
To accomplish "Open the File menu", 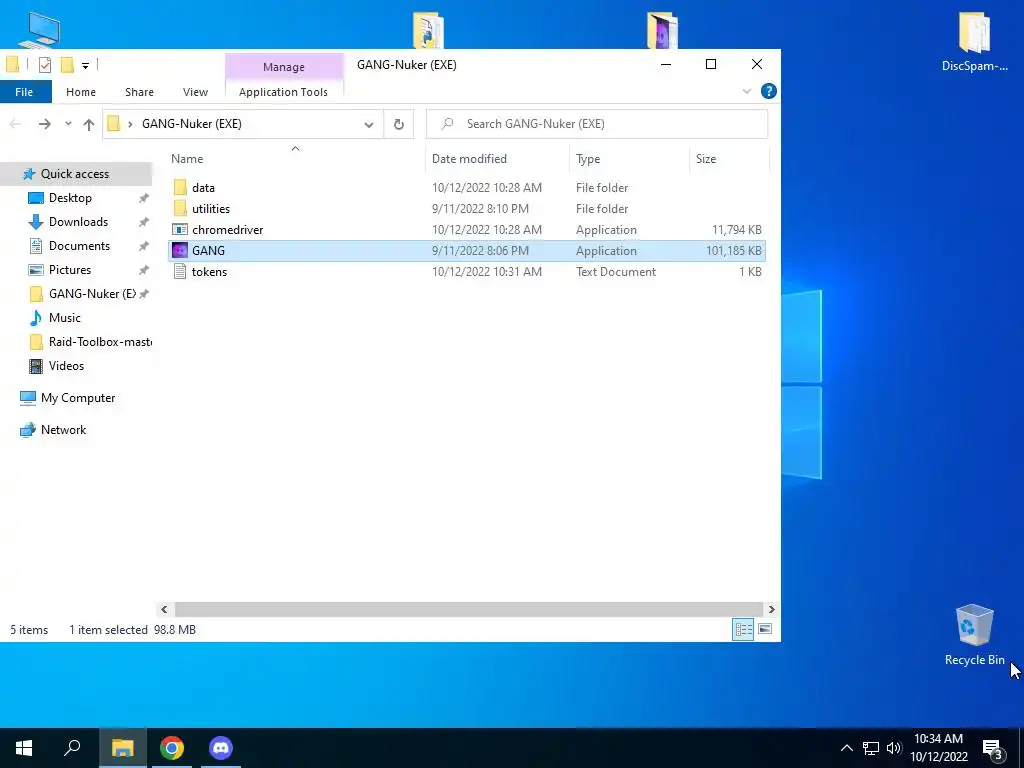I will pyautogui.click(x=25, y=92).
